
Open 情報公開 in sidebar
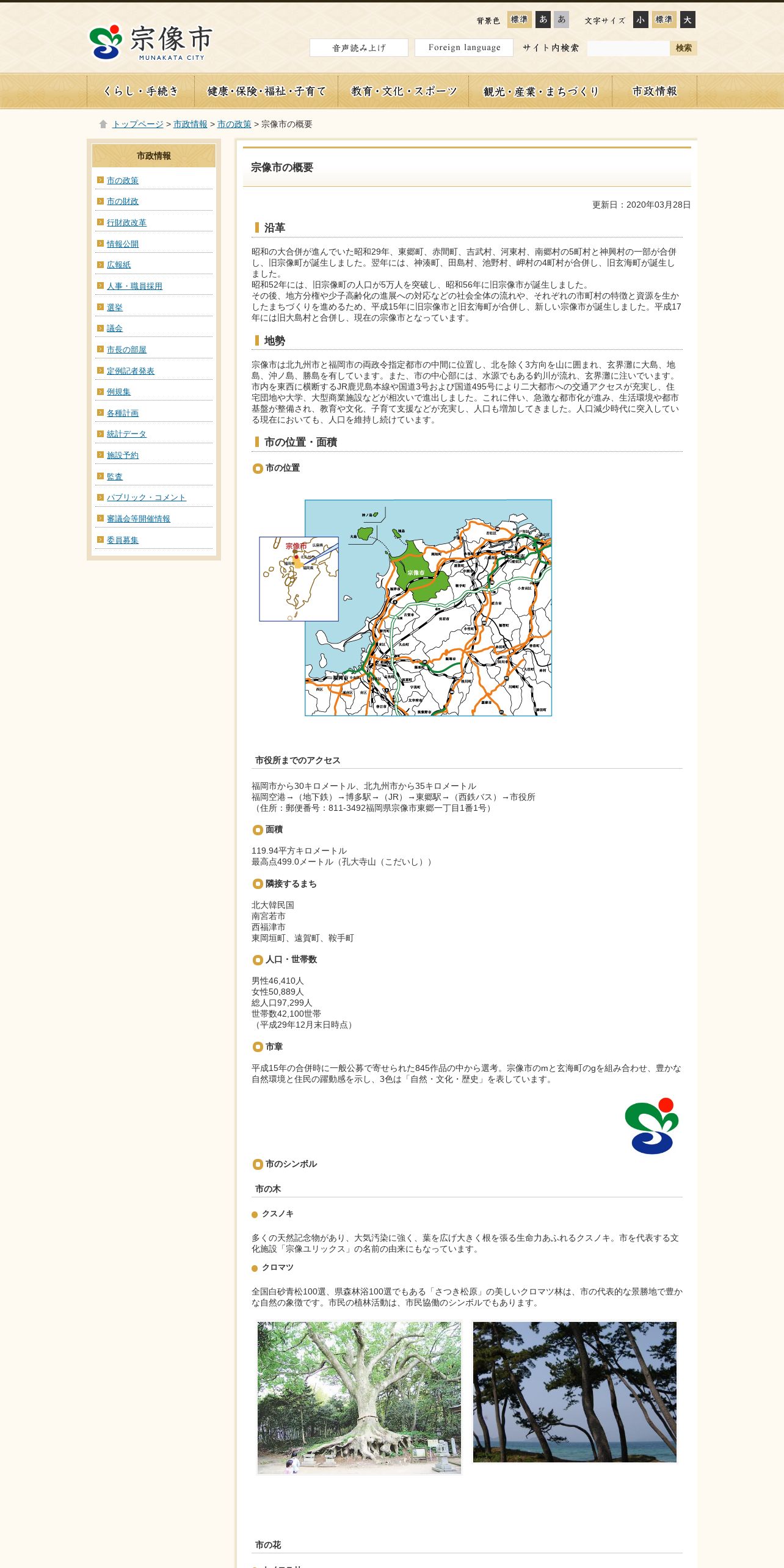123,244
